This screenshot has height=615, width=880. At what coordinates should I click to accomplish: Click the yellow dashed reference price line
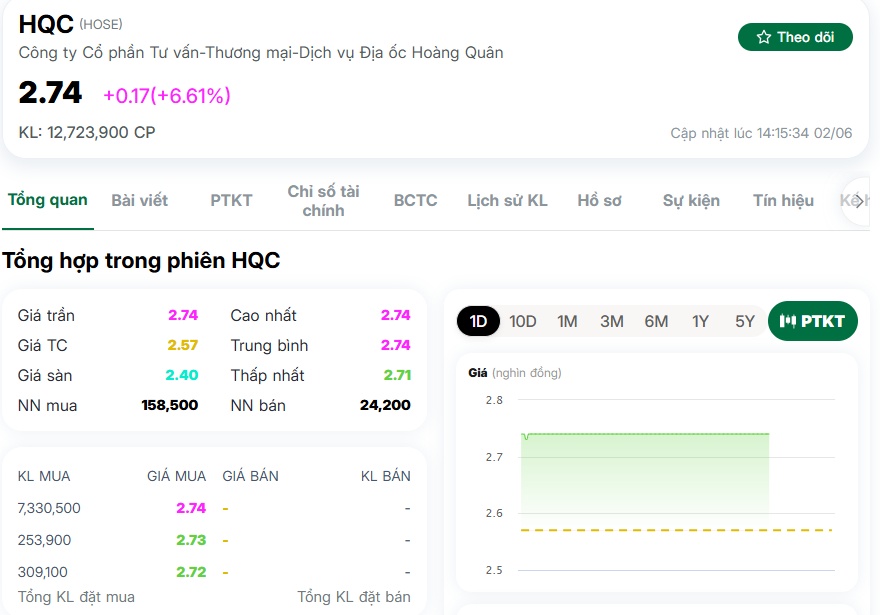(676, 530)
